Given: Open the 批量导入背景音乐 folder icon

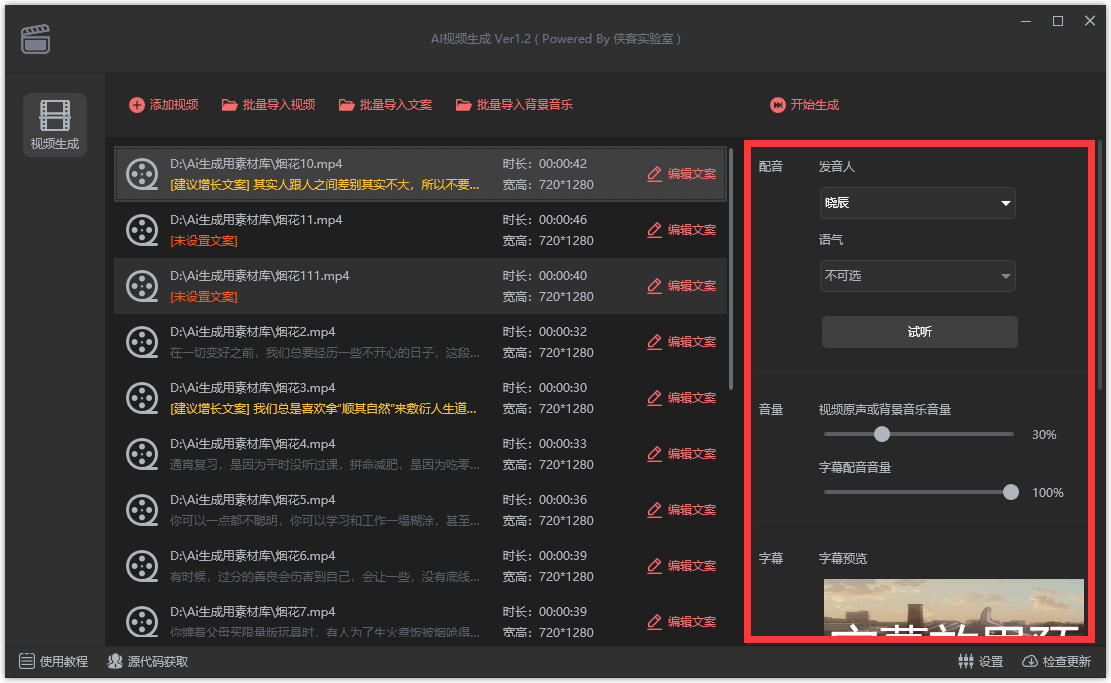Looking at the screenshot, I should click(464, 104).
